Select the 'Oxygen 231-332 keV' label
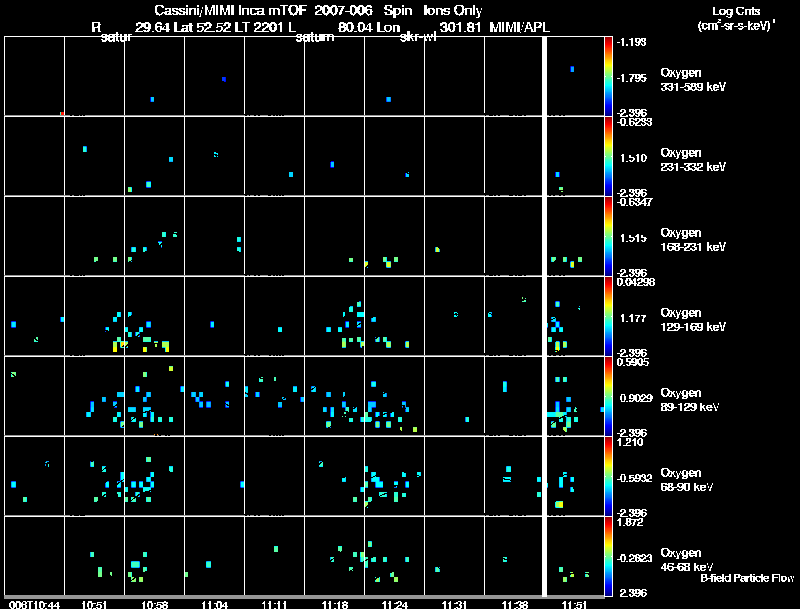The image size is (800, 609). point(693,160)
